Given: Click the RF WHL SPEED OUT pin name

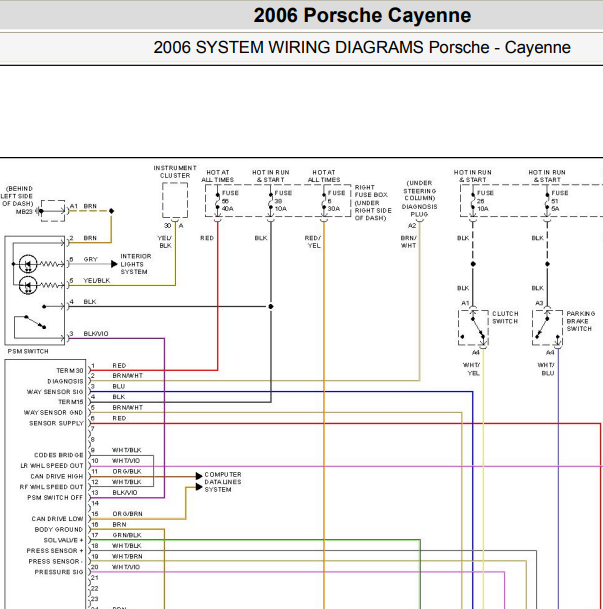Looking at the screenshot, I should 51,487.
